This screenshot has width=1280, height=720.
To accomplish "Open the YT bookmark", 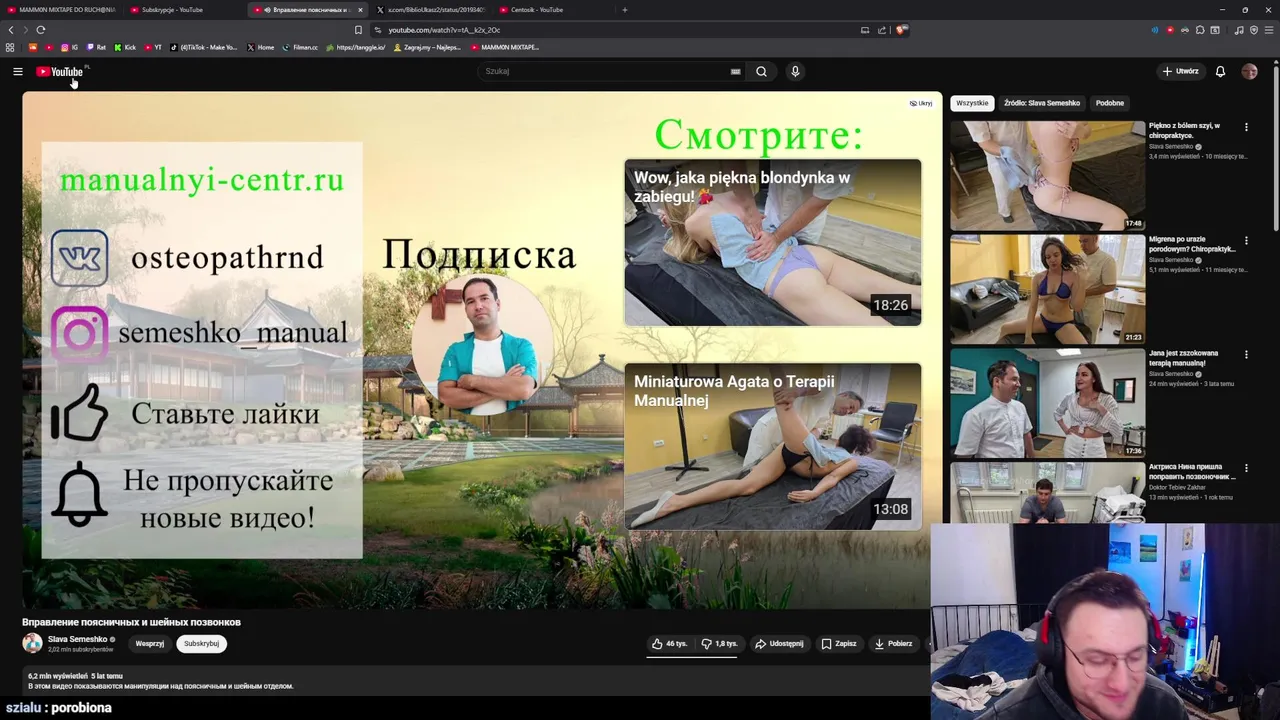I will (x=153, y=47).
